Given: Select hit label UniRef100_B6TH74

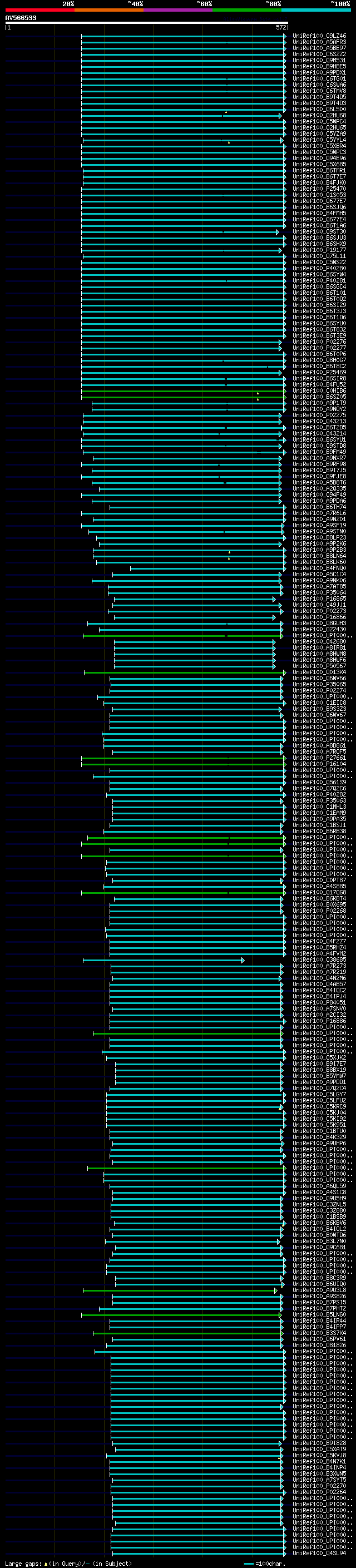Looking at the screenshot, I should pos(319,507).
